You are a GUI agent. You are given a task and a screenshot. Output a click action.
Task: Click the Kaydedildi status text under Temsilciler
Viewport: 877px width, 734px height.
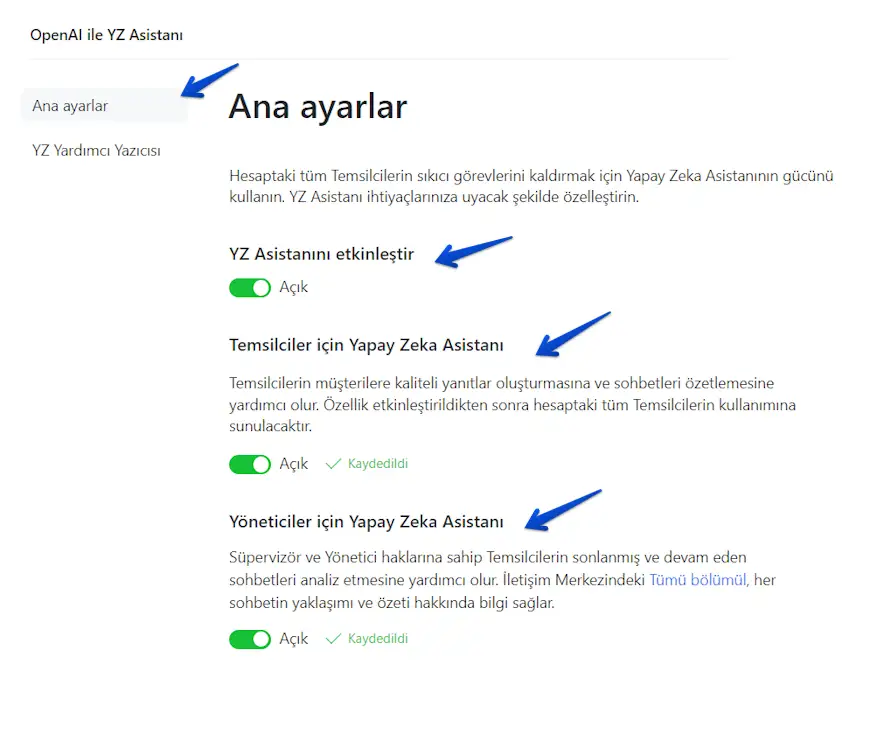click(377, 464)
